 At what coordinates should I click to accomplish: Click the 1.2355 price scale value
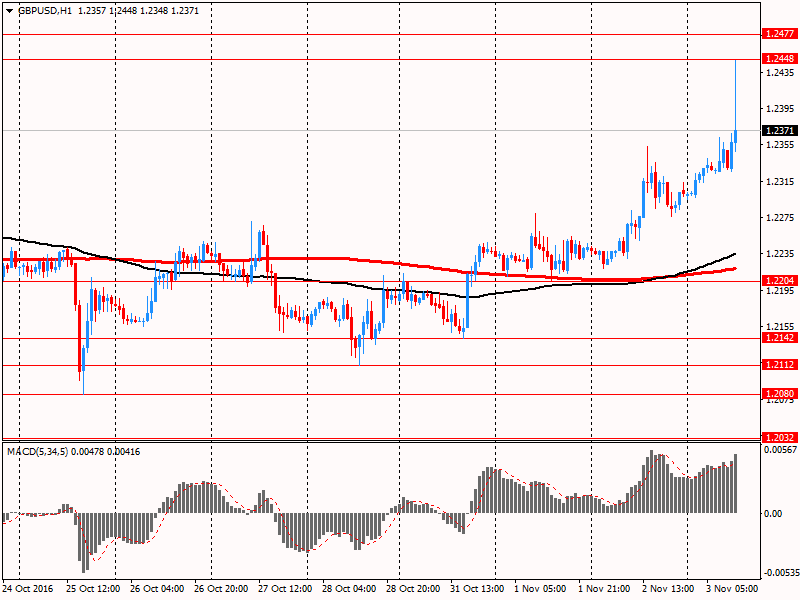(x=780, y=145)
